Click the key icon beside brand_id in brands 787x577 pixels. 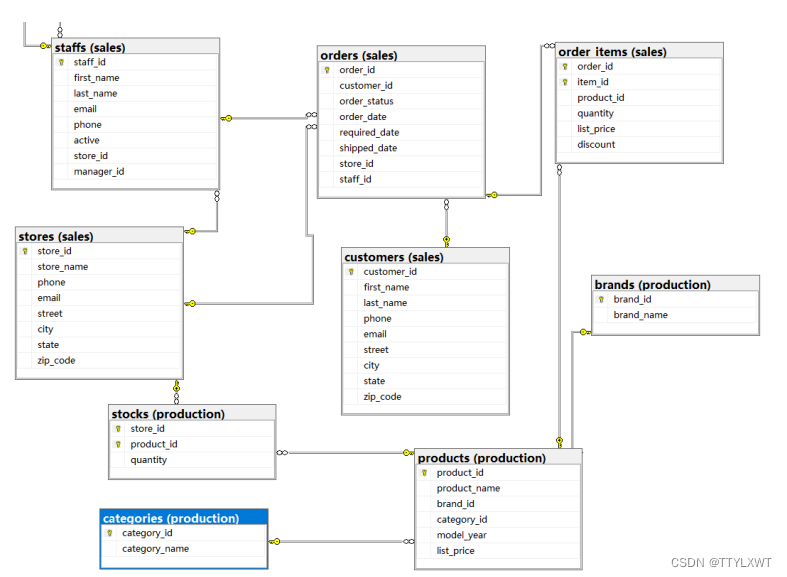click(x=601, y=300)
